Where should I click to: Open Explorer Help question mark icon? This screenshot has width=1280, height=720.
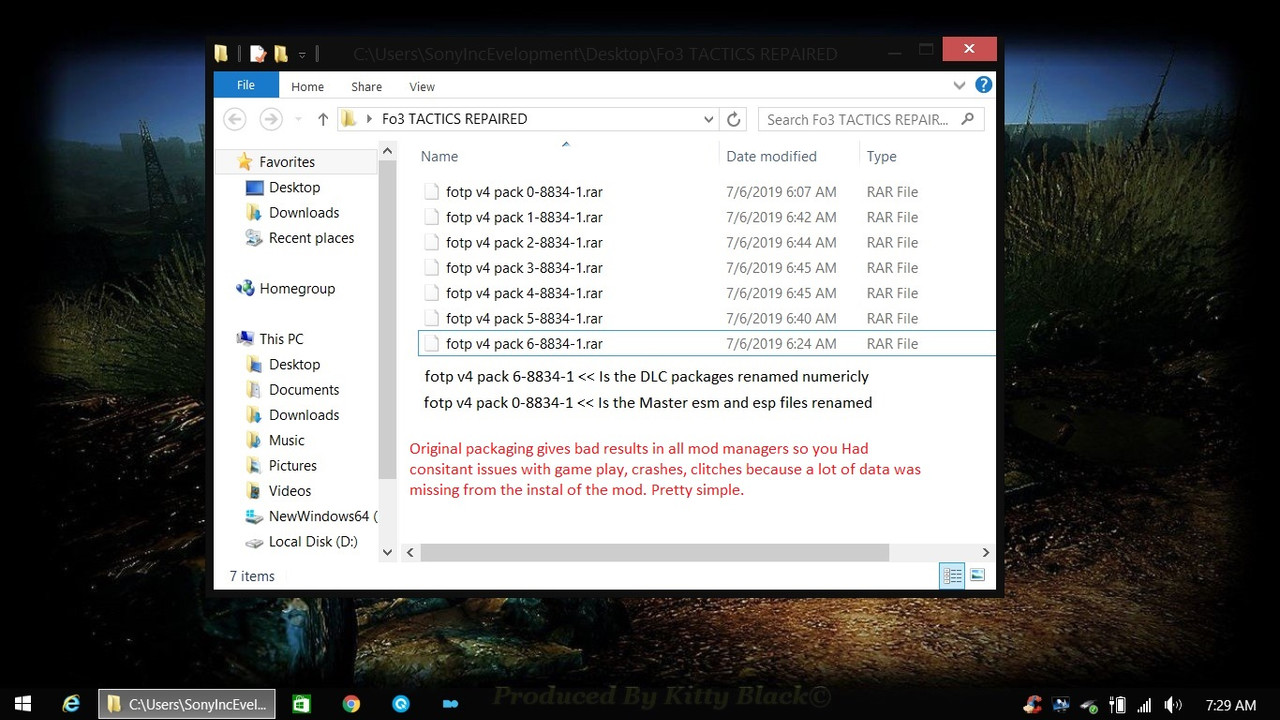click(984, 85)
